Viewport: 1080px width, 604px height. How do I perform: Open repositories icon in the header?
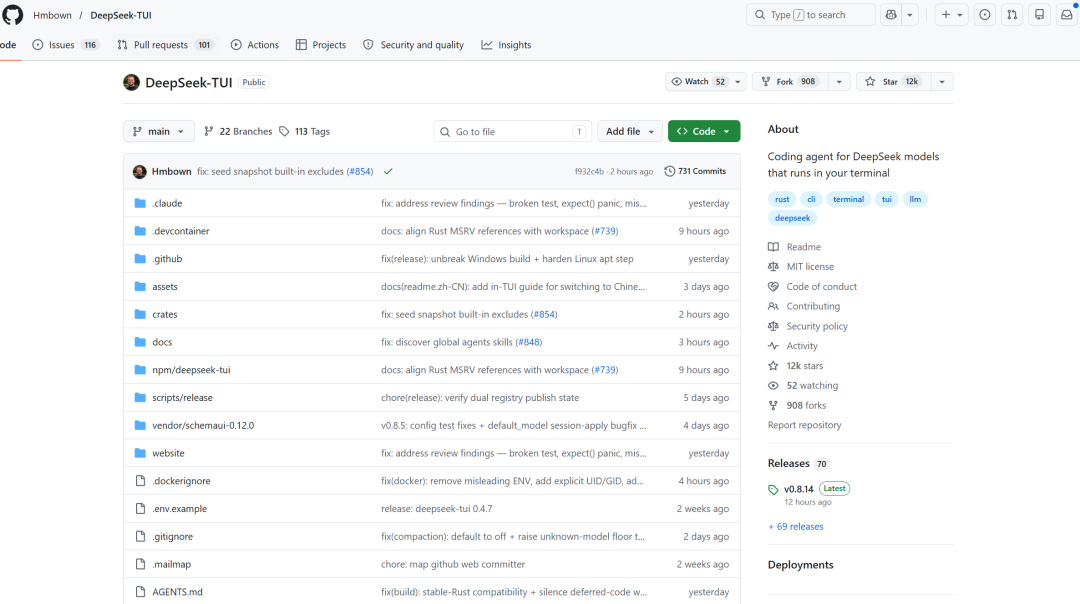(1039, 14)
